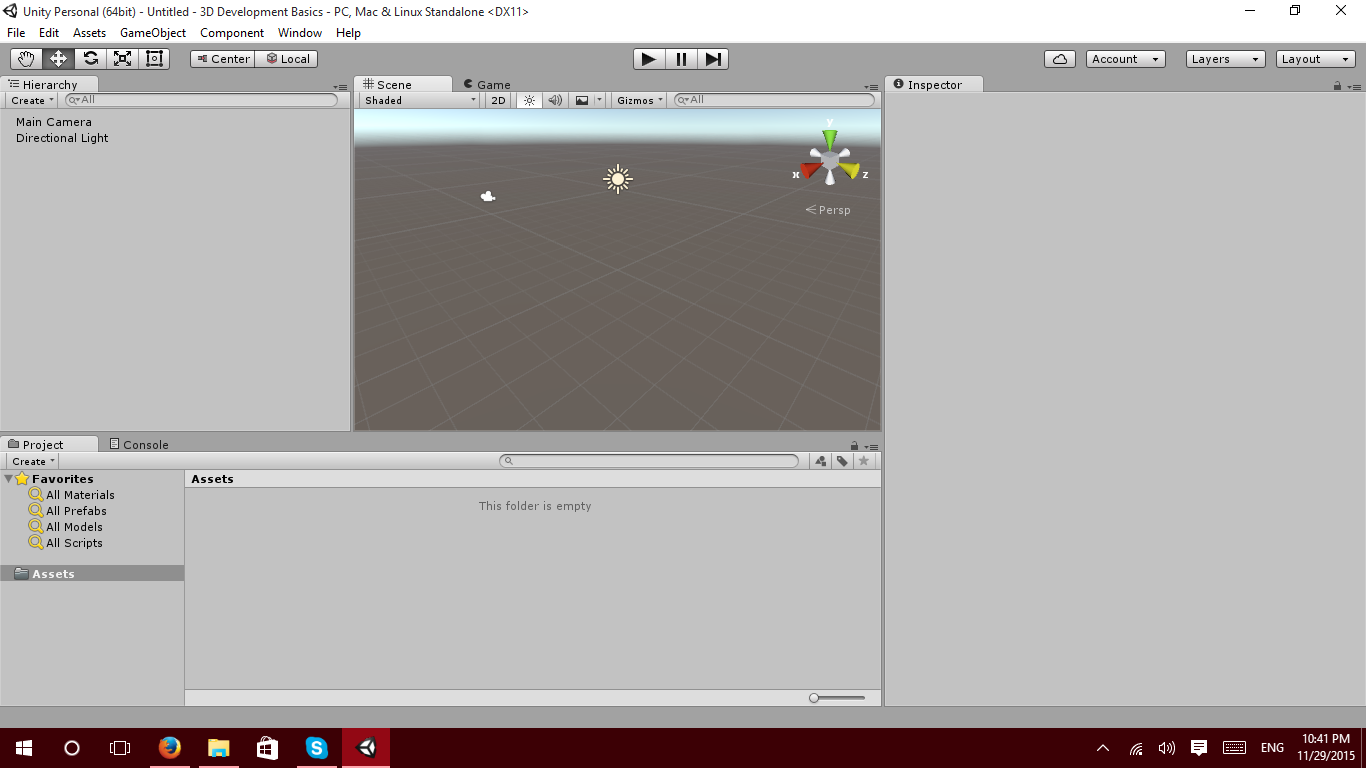Image resolution: width=1366 pixels, height=768 pixels.
Task: Open the GameObject menu
Action: pyautogui.click(x=153, y=33)
